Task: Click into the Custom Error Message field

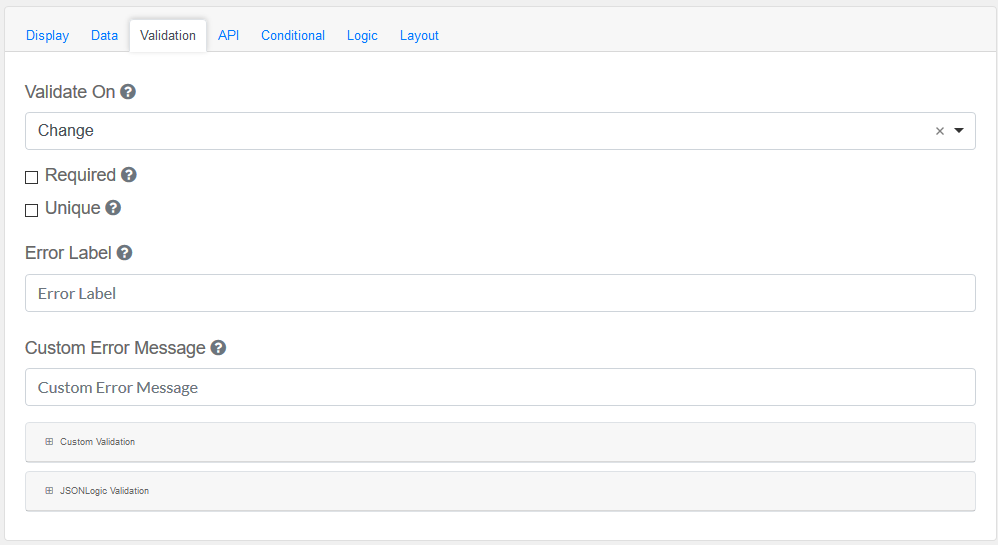Action: click(500, 387)
